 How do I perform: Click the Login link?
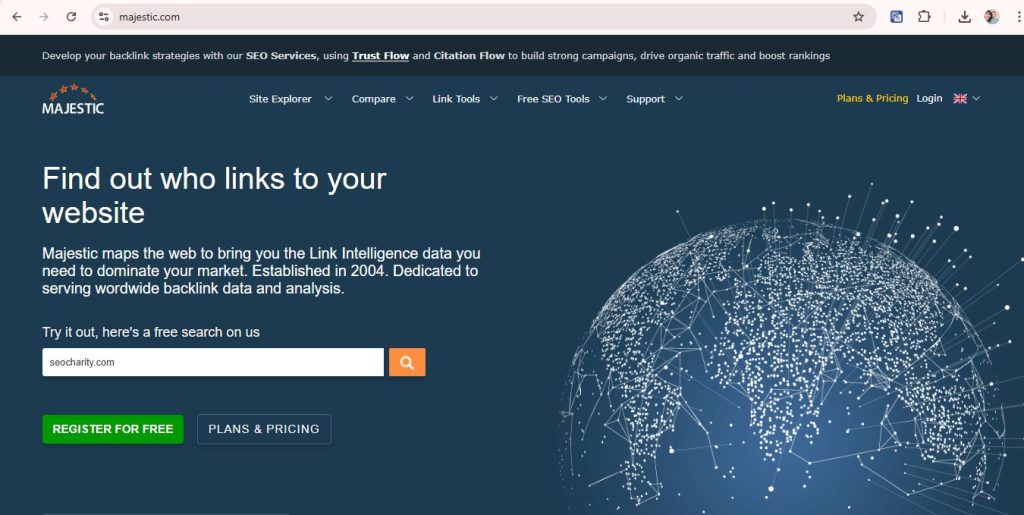929,99
